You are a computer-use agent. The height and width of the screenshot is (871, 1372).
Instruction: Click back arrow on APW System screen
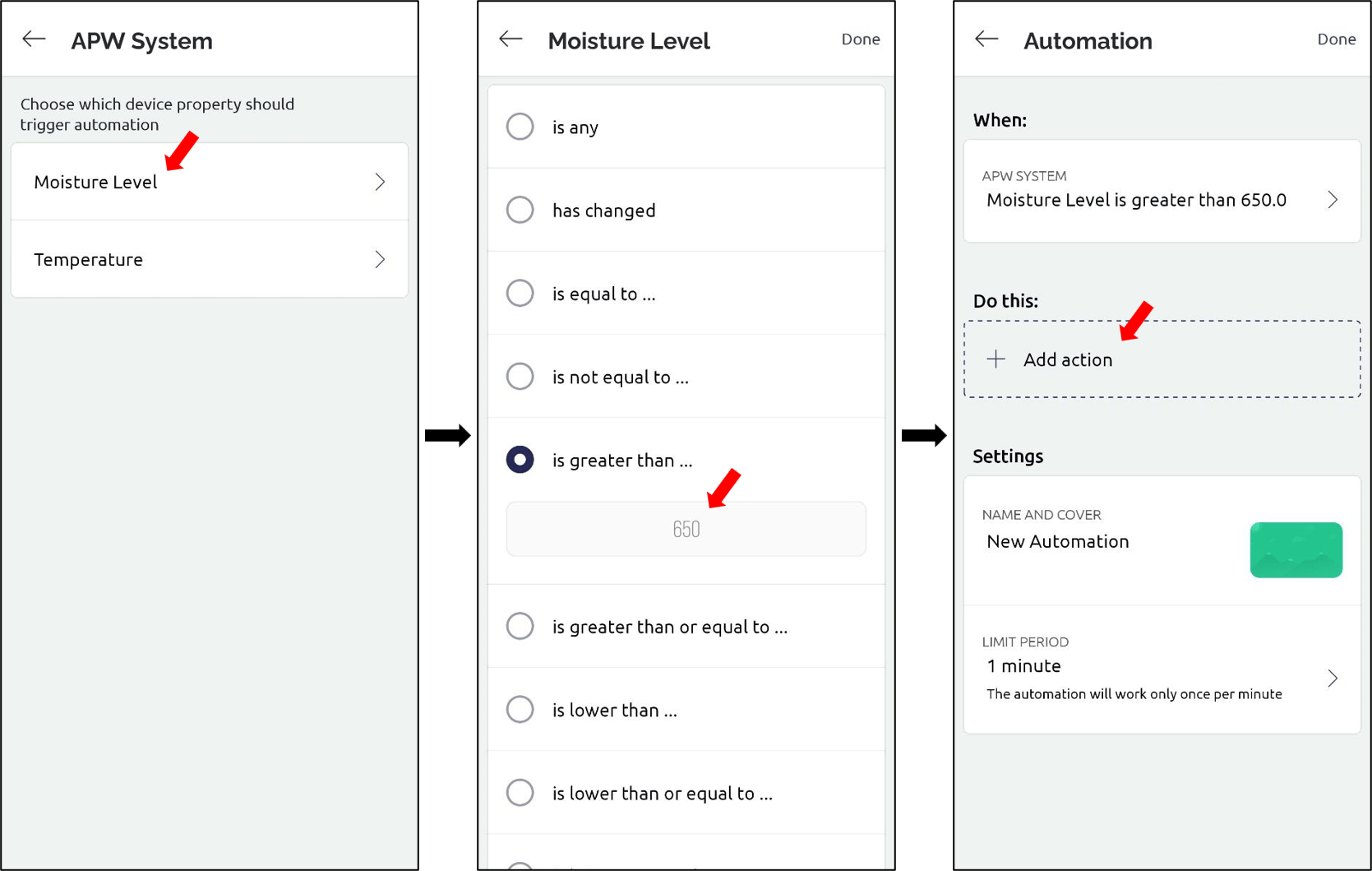(x=33, y=38)
